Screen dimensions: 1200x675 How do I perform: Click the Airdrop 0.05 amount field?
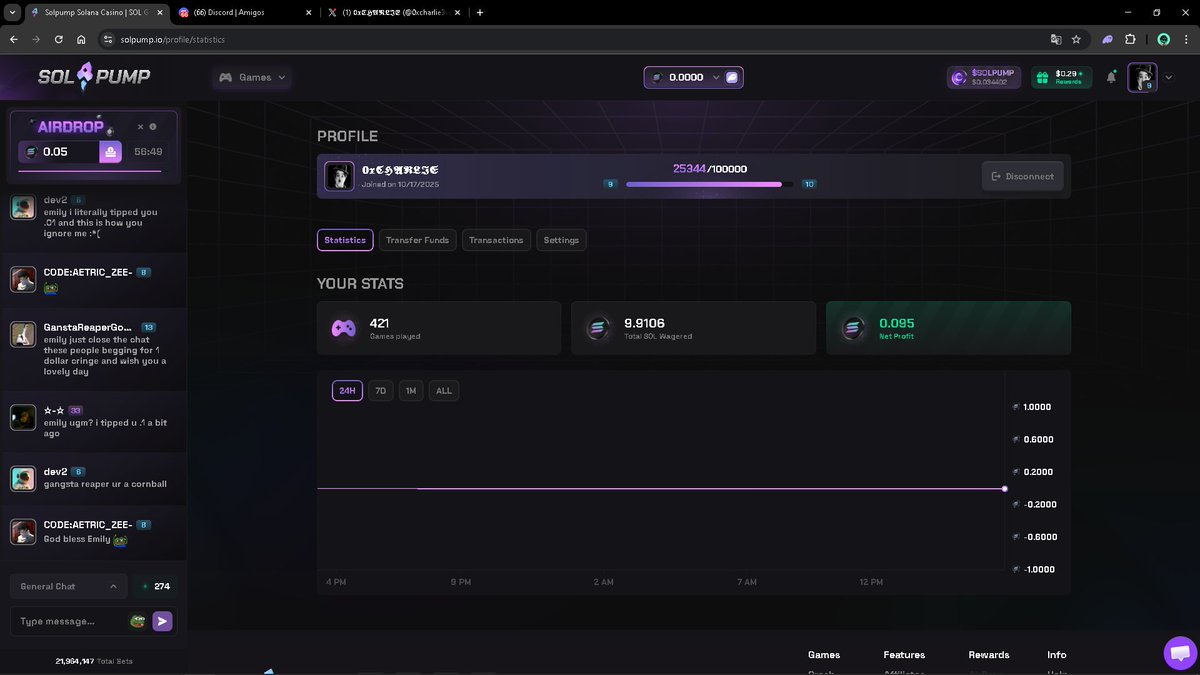(59, 152)
